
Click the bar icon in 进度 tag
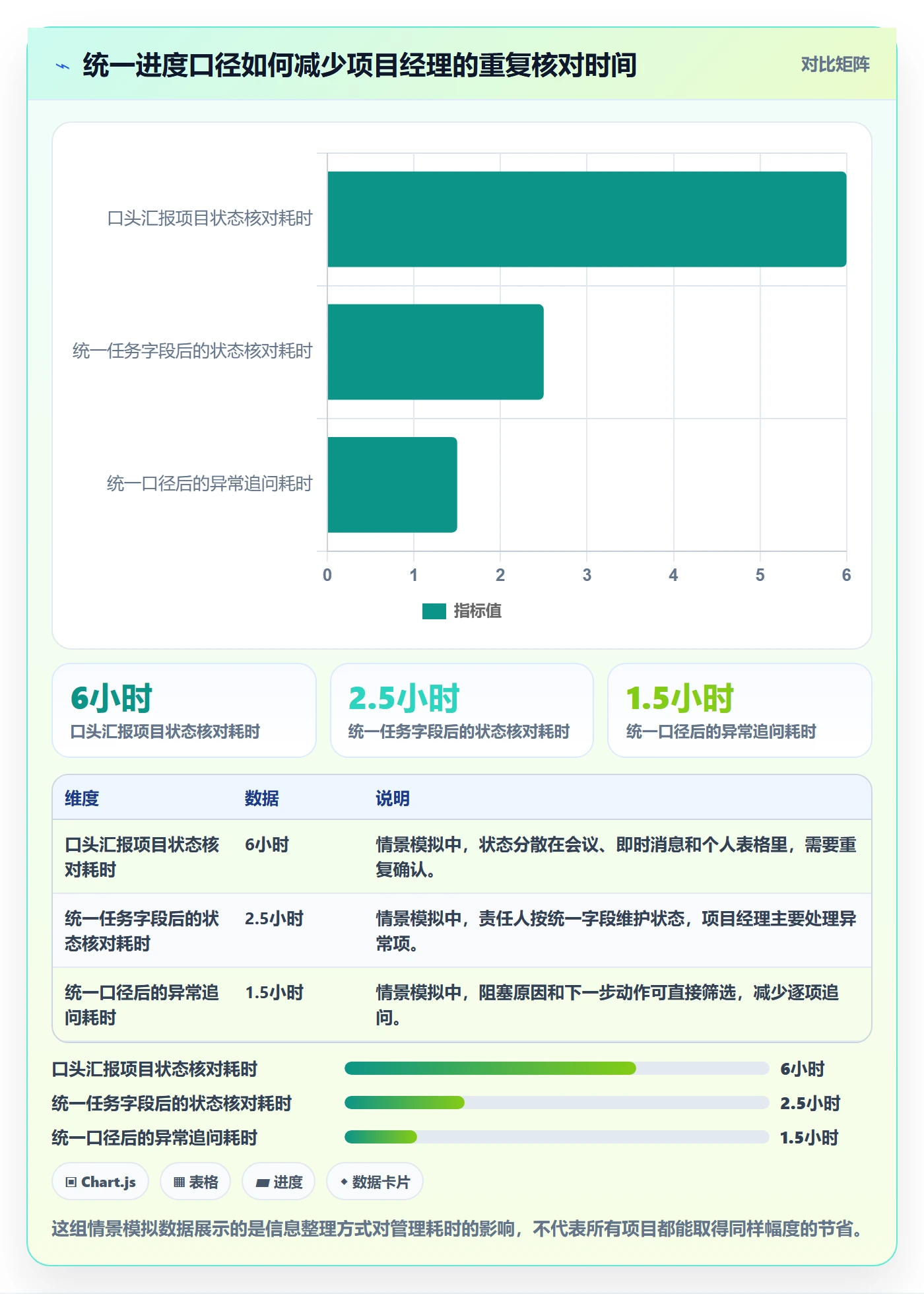[263, 1183]
